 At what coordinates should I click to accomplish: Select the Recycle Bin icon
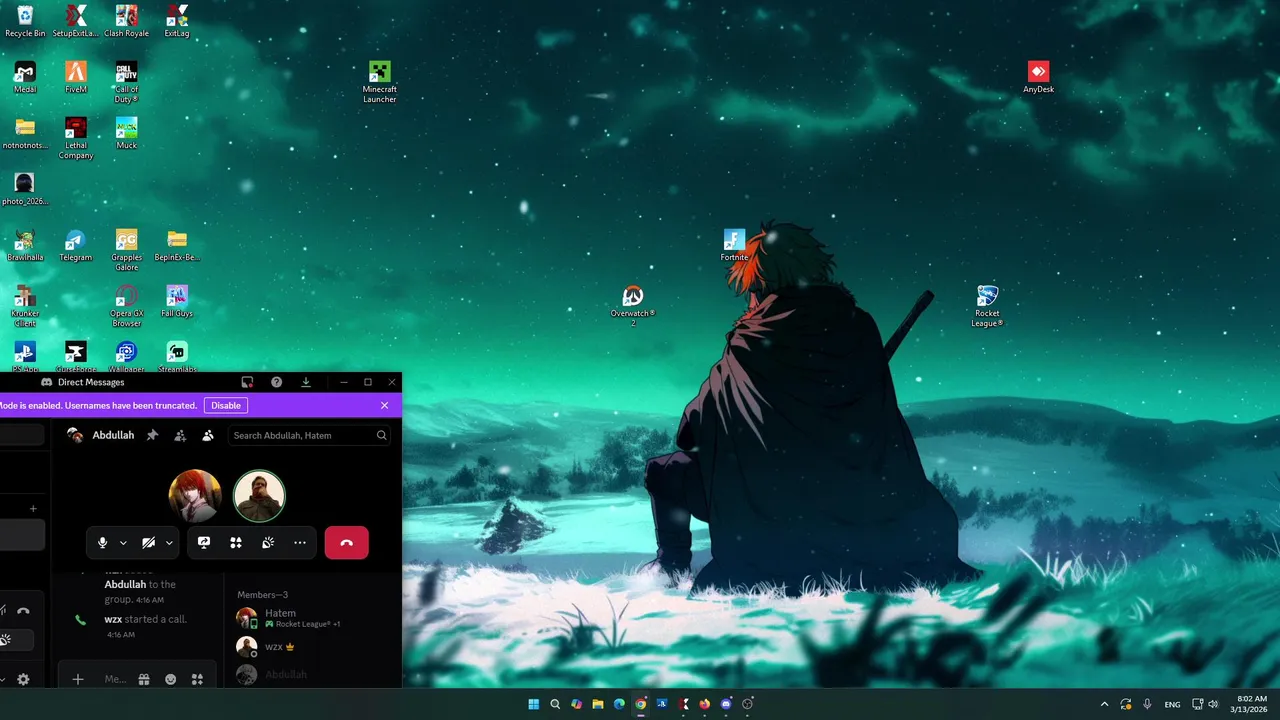click(x=25, y=21)
